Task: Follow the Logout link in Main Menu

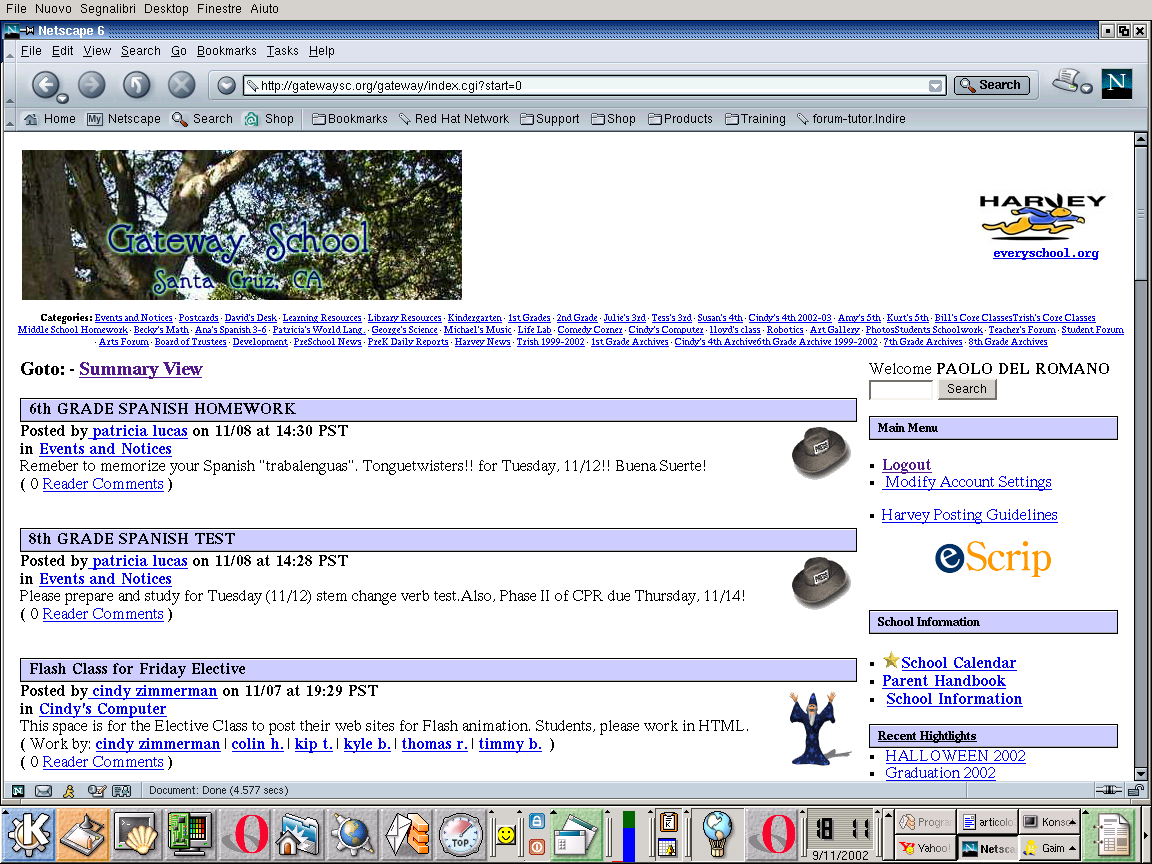Action: [x=907, y=464]
